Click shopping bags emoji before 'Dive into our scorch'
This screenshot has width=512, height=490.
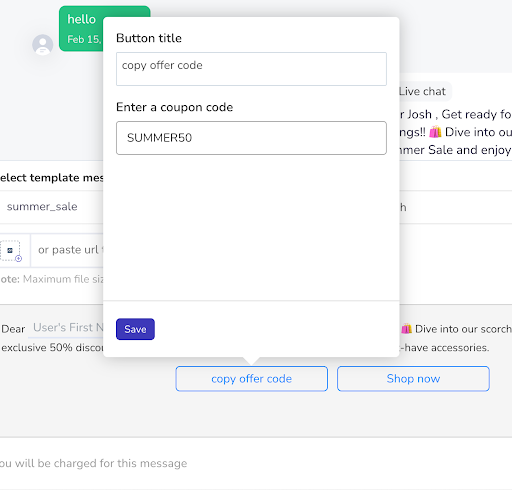pos(406,329)
